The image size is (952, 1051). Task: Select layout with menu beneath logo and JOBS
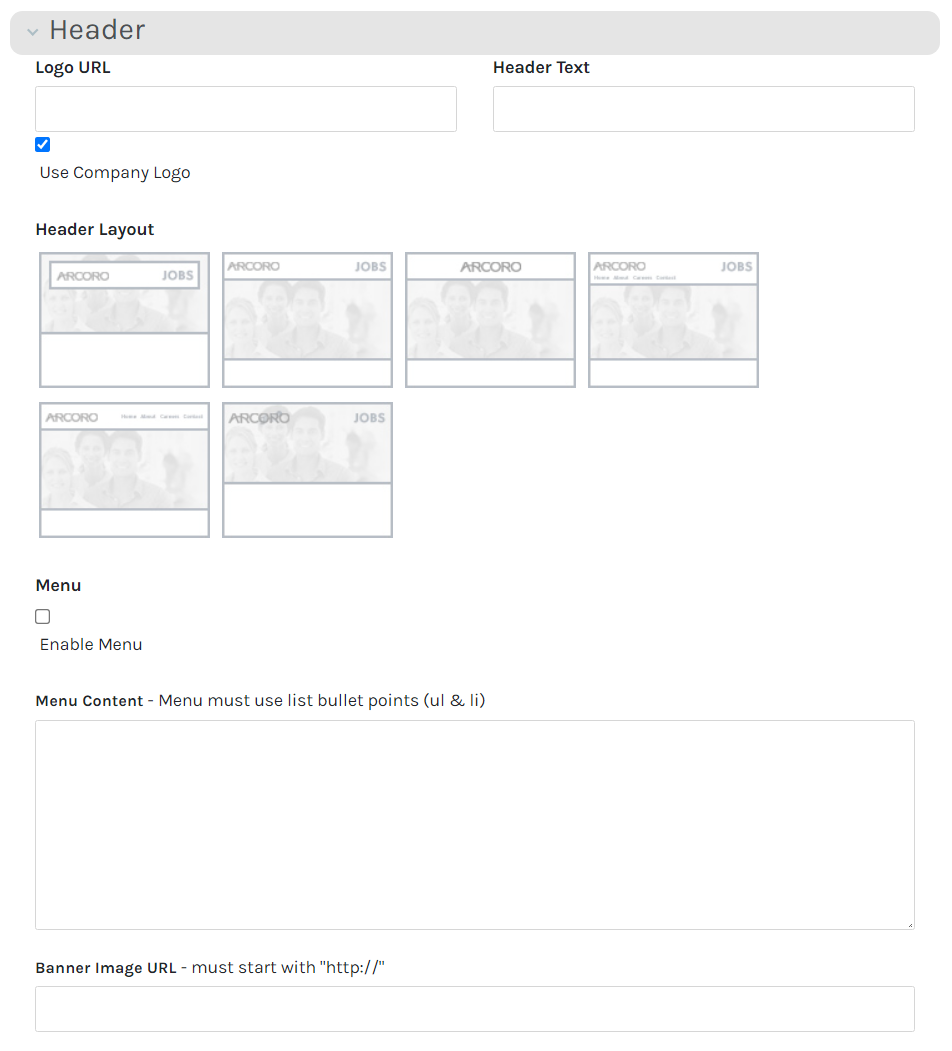[673, 320]
